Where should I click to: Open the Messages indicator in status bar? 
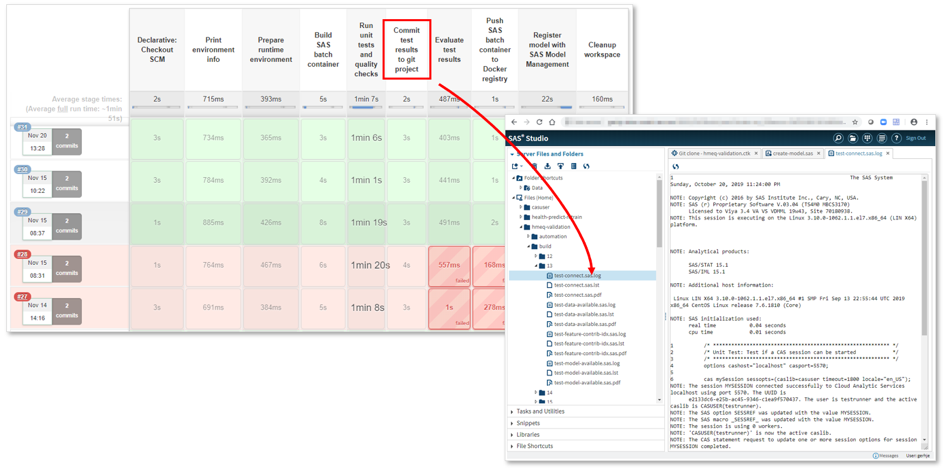pyautogui.click(x=884, y=456)
